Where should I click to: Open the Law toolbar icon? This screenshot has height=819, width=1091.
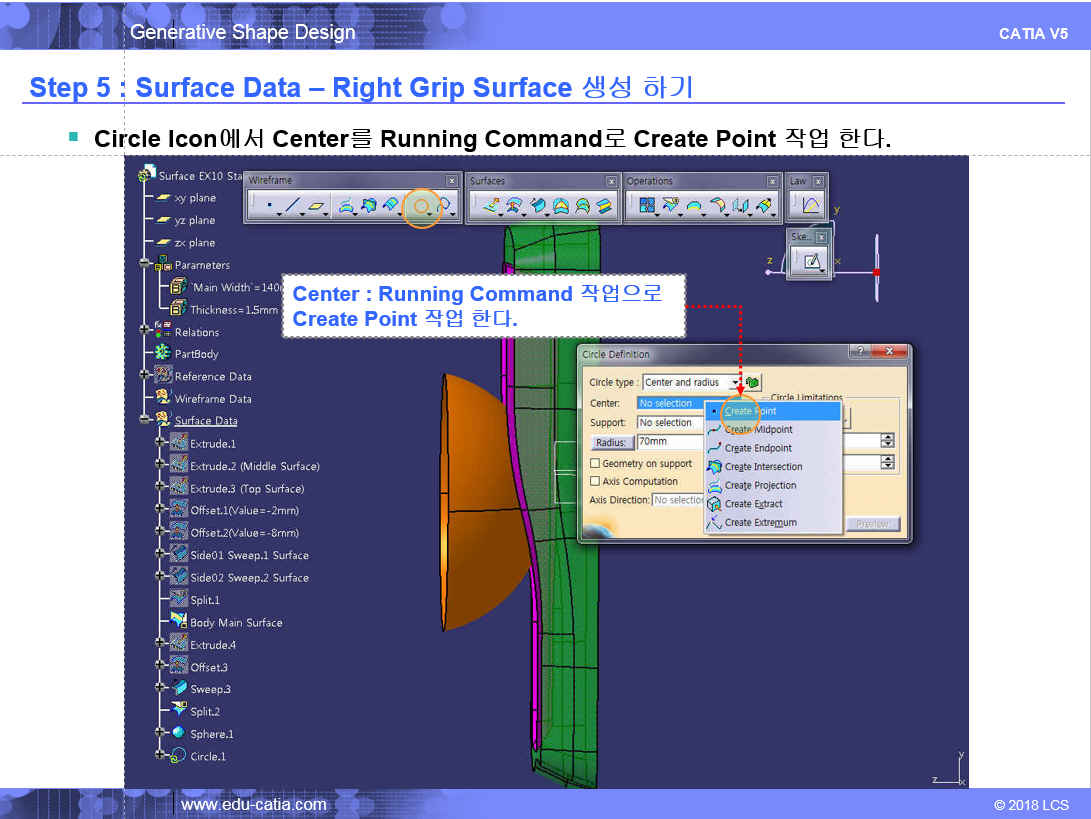pyautogui.click(x=805, y=207)
